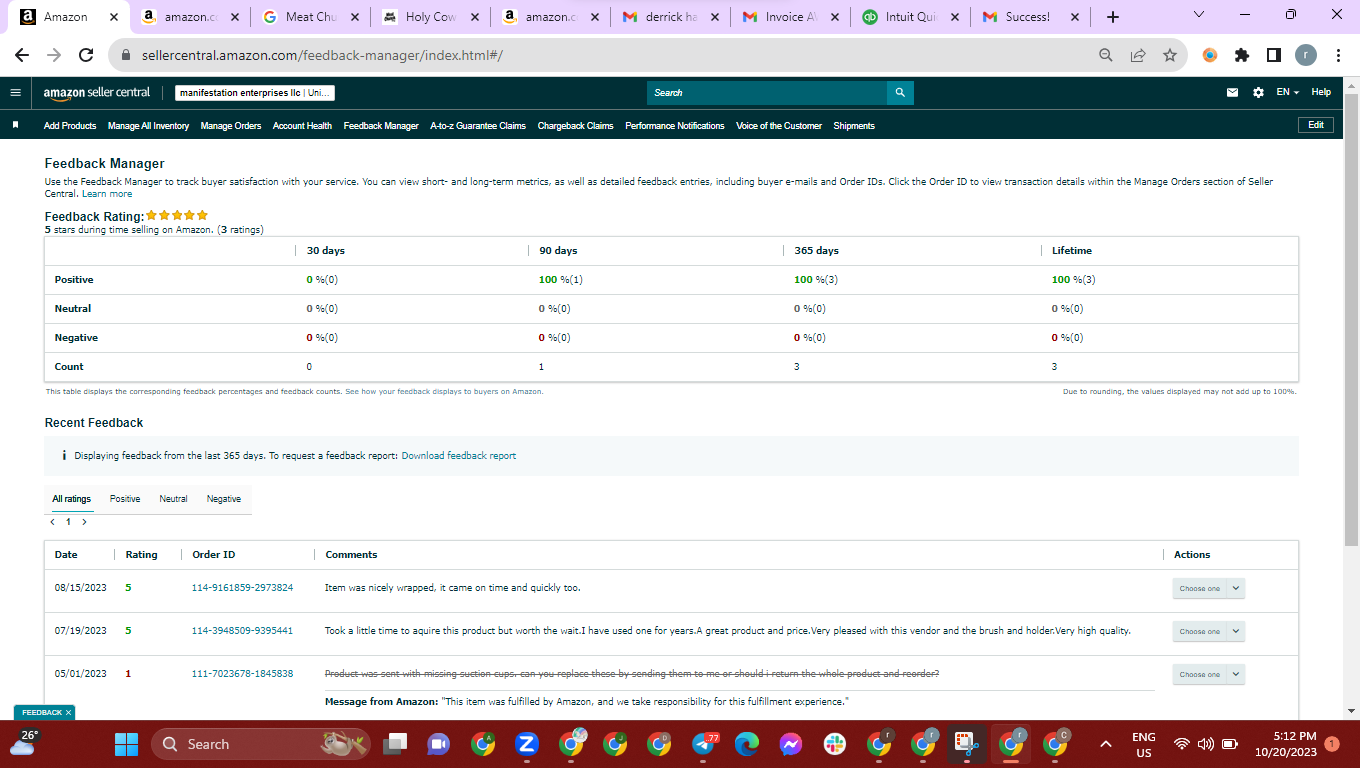The image size is (1360, 768).
Task: Open the Help link in the header
Action: [1321, 92]
